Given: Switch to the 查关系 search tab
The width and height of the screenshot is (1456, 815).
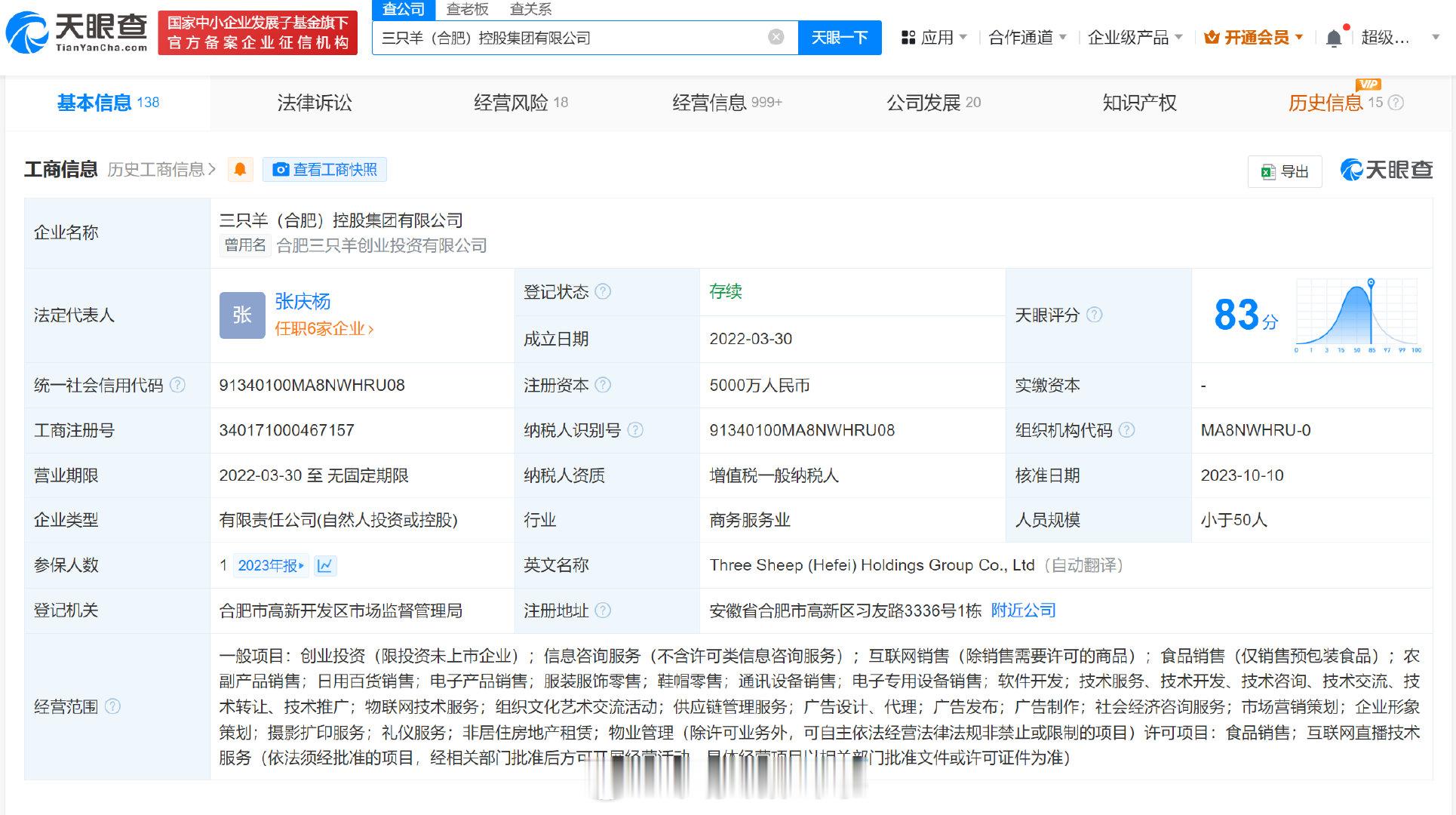Looking at the screenshot, I should [x=531, y=9].
